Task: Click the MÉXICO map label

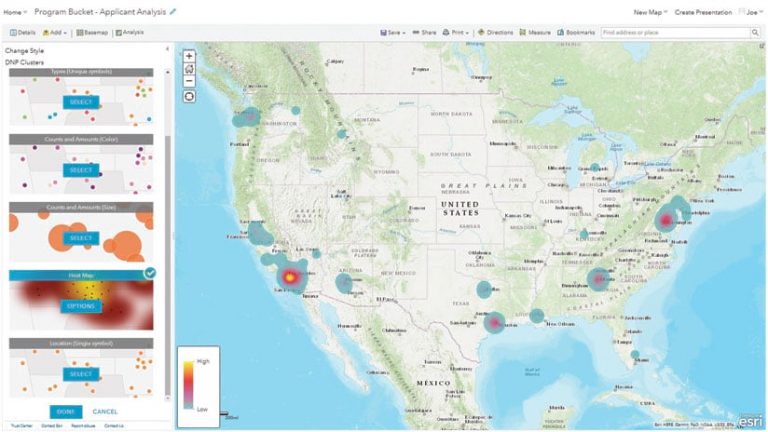Action: point(433,383)
